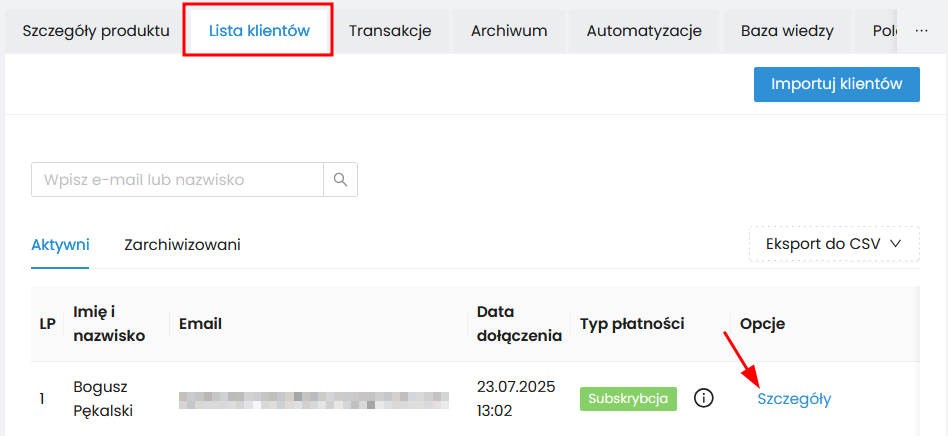The height and width of the screenshot is (436, 948).
Task: Show the Aktywni clients list
Action: pos(60,244)
